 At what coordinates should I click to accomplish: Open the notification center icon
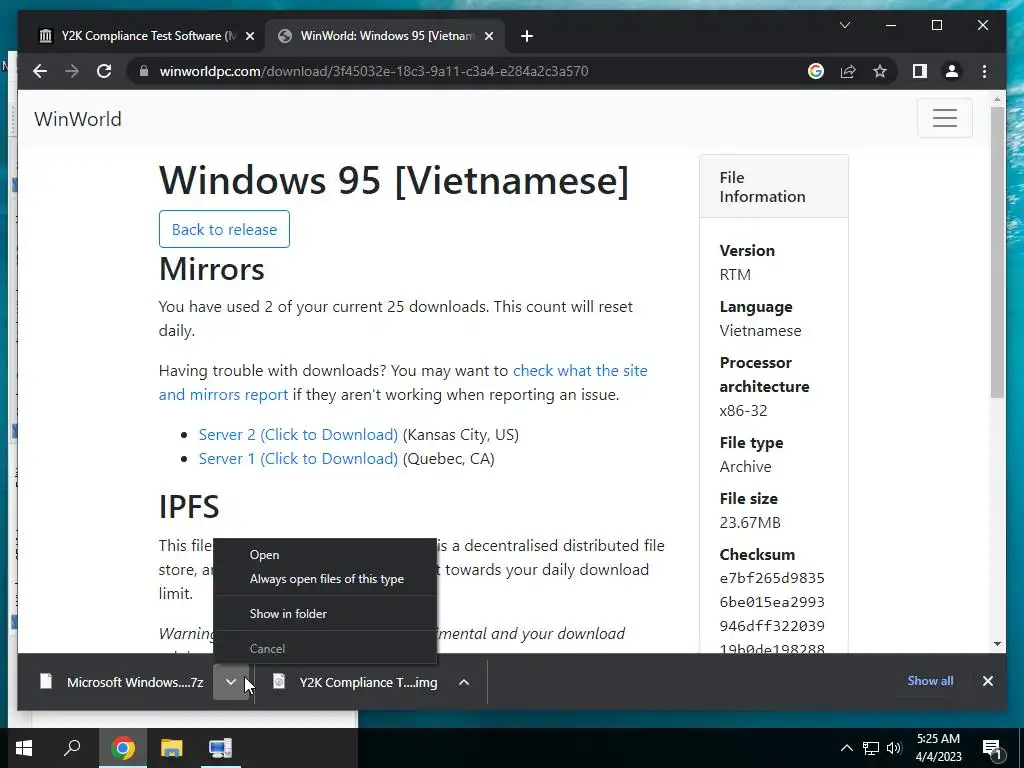pyautogui.click(x=993, y=748)
